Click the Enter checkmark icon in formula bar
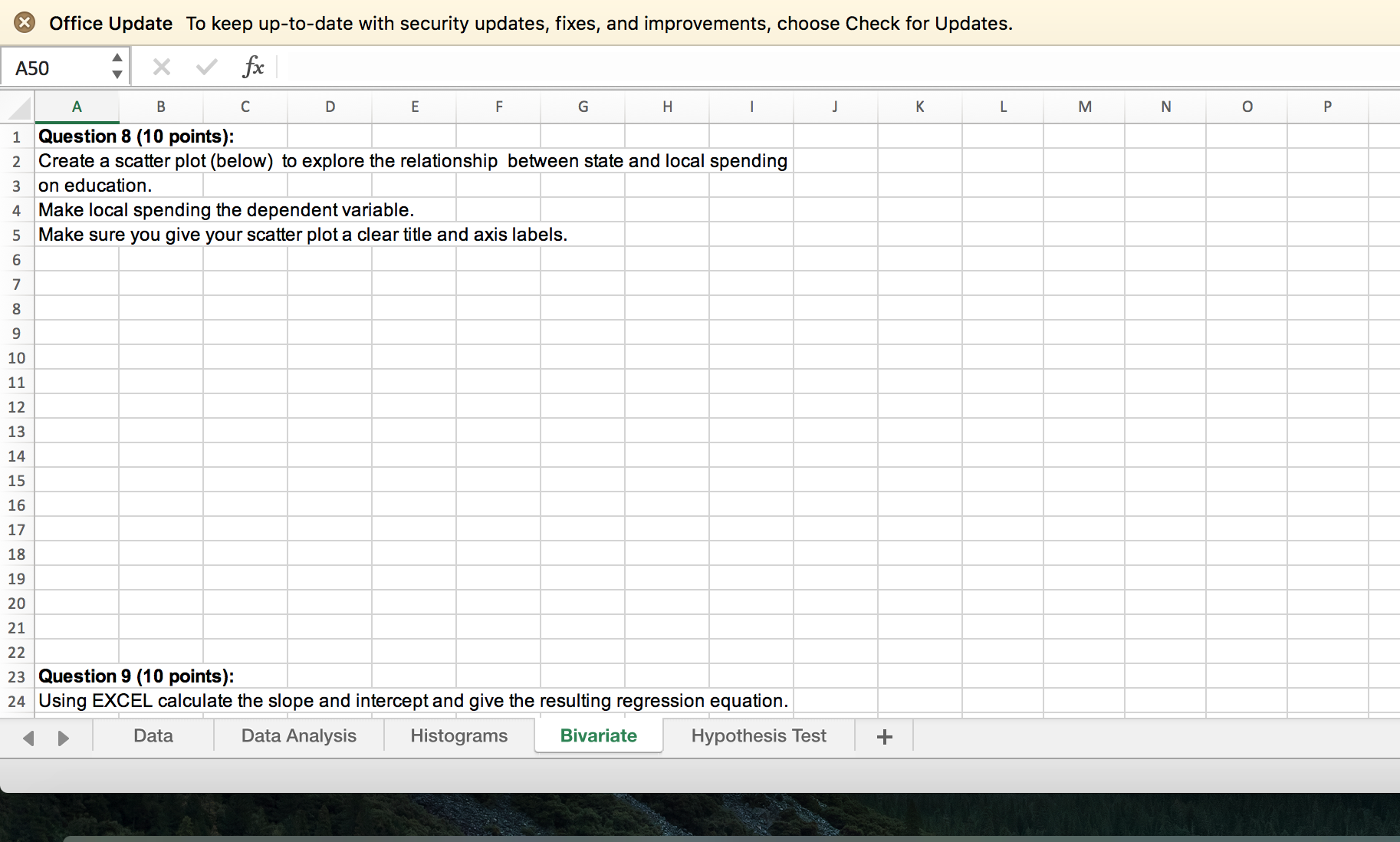Image resolution: width=1400 pixels, height=842 pixels. point(205,67)
